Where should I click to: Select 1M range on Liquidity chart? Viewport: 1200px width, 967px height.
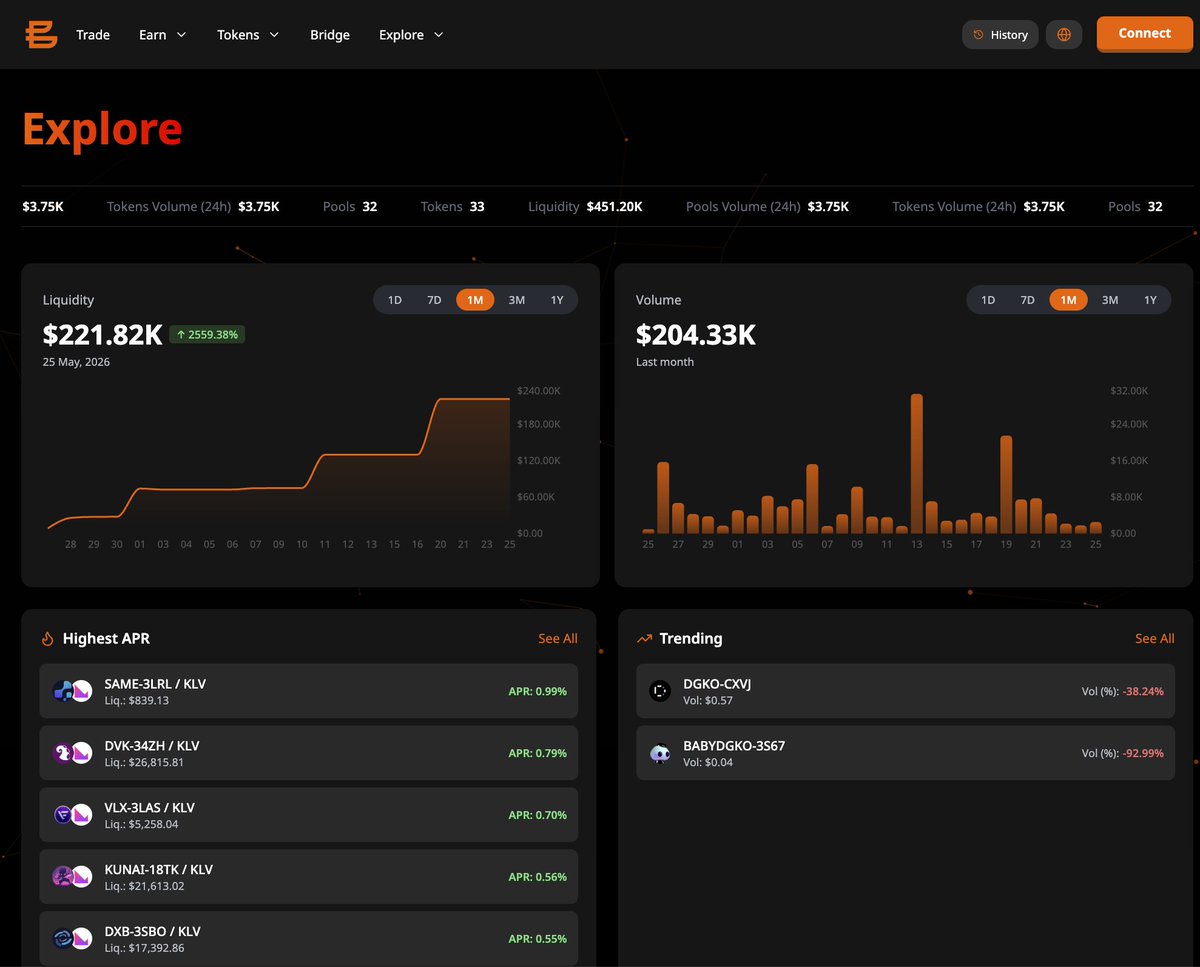point(475,300)
